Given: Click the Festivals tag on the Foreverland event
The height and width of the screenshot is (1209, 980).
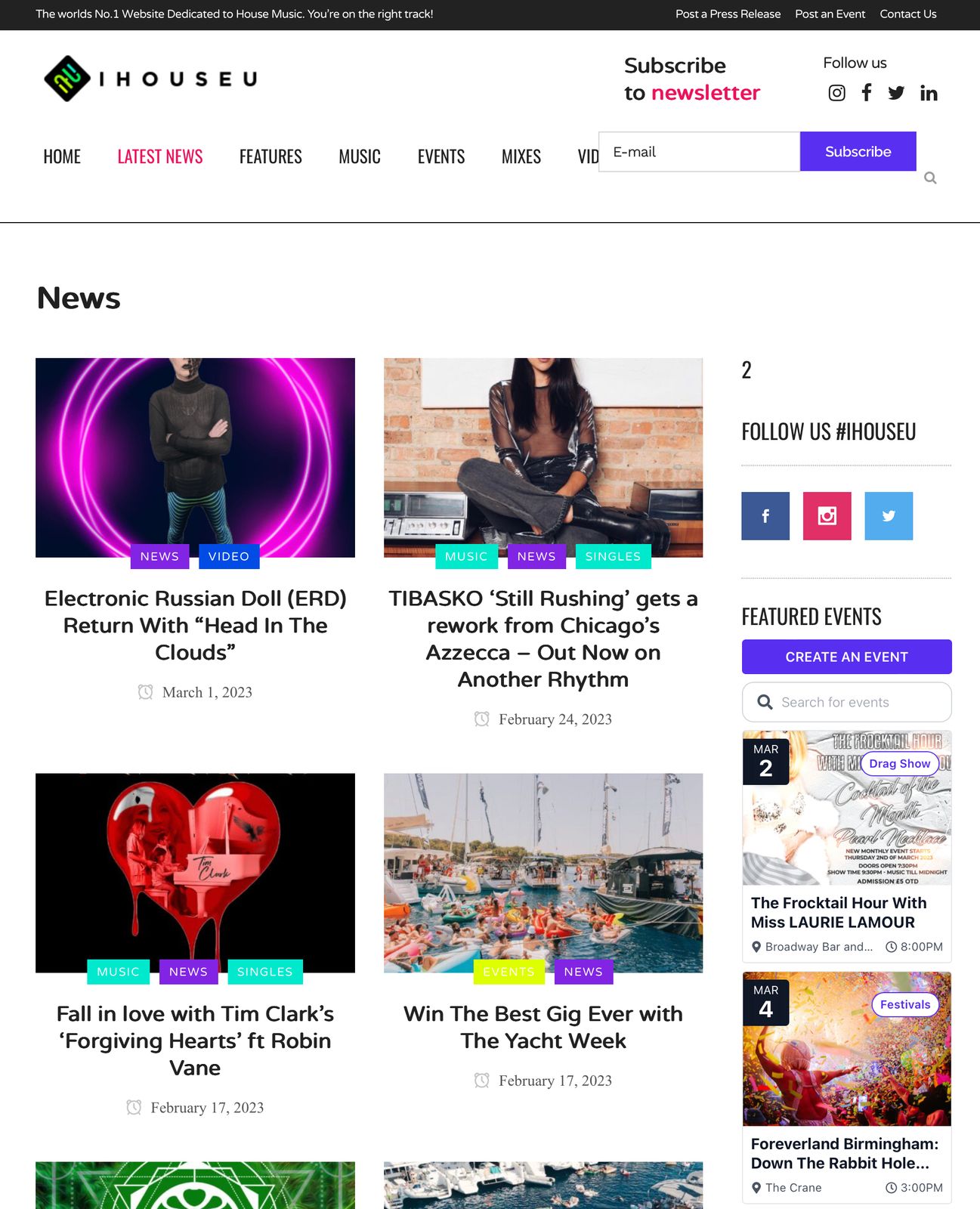Looking at the screenshot, I should [905, 1004].
